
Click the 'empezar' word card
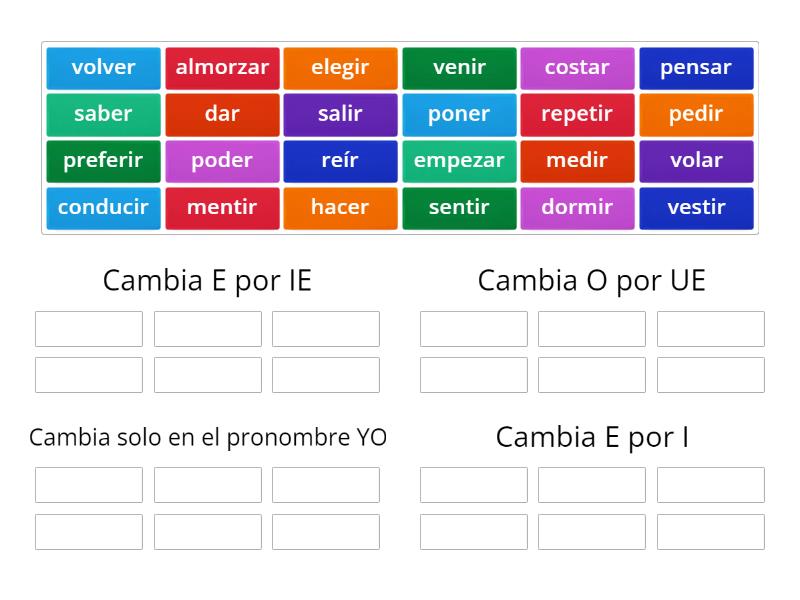[459, 161]
